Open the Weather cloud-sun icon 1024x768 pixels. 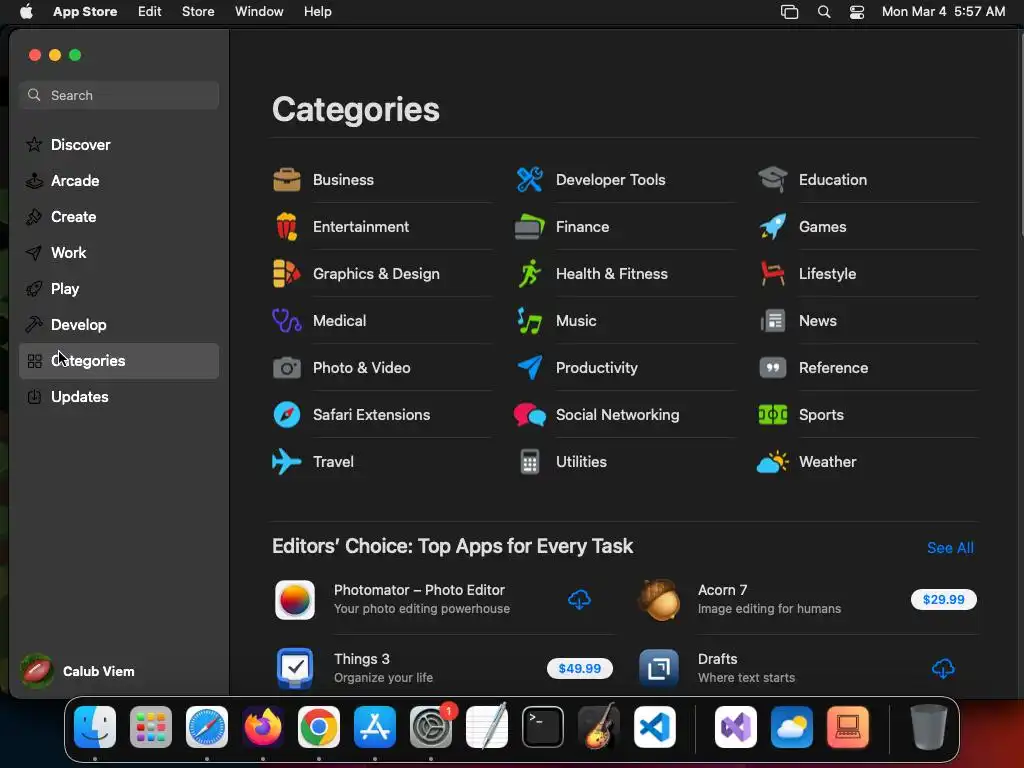point(773,462)
